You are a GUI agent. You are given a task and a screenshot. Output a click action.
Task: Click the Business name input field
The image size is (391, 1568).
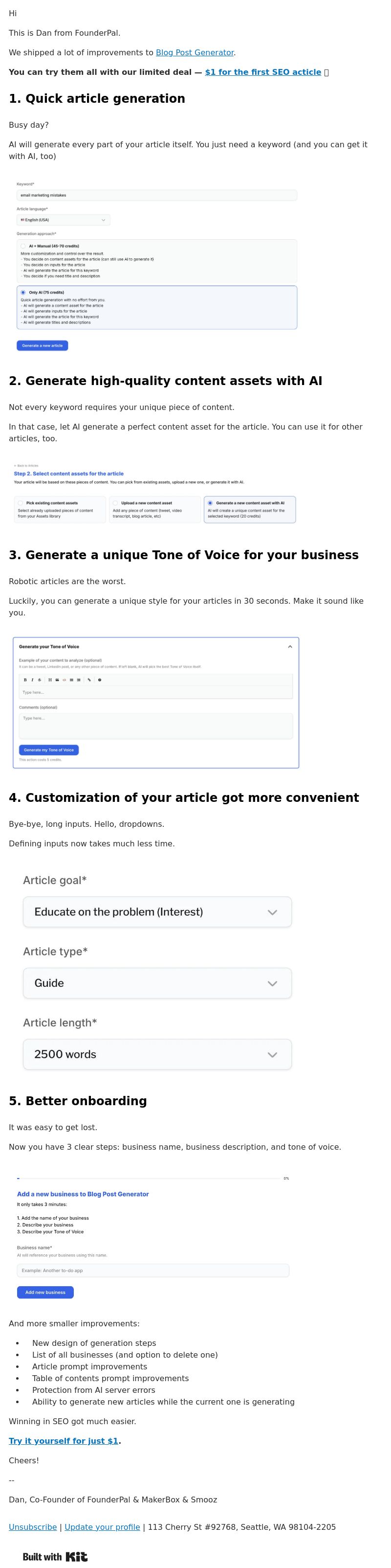(153, 1271)
